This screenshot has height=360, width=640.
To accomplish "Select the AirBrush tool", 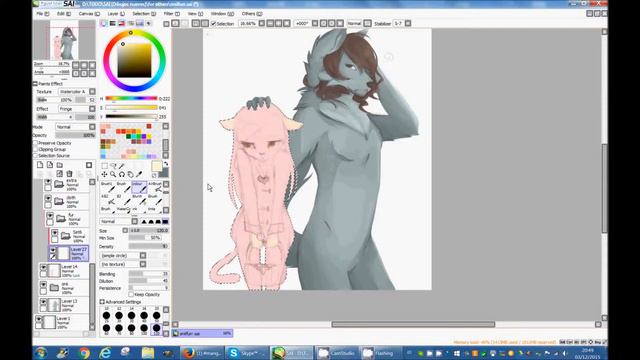I will tap(155, 187).
